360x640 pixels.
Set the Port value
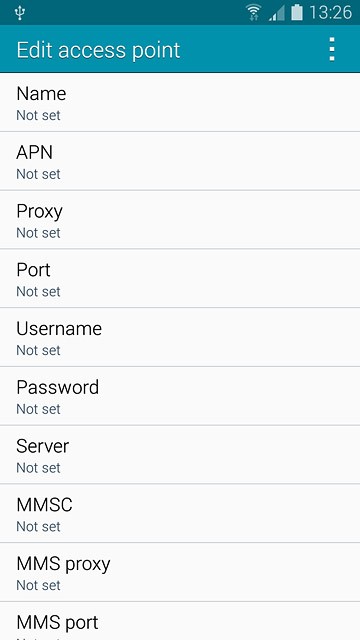(180, 279)
